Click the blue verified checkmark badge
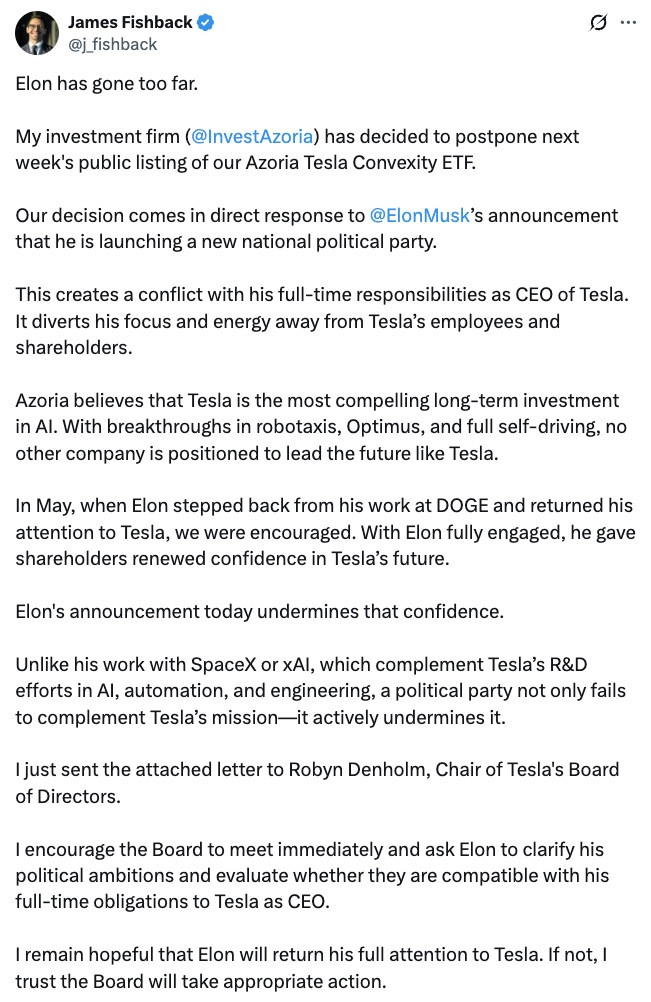Viewport: 651px width, 1002px height. (x=205, y=22)
